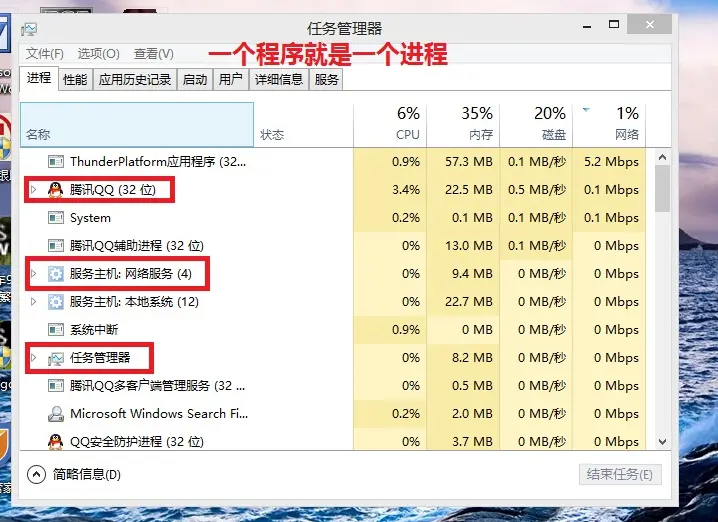
Task: Select the 腾讯QQ多客户端管理服务 name
Action: [x=158, y=386]
